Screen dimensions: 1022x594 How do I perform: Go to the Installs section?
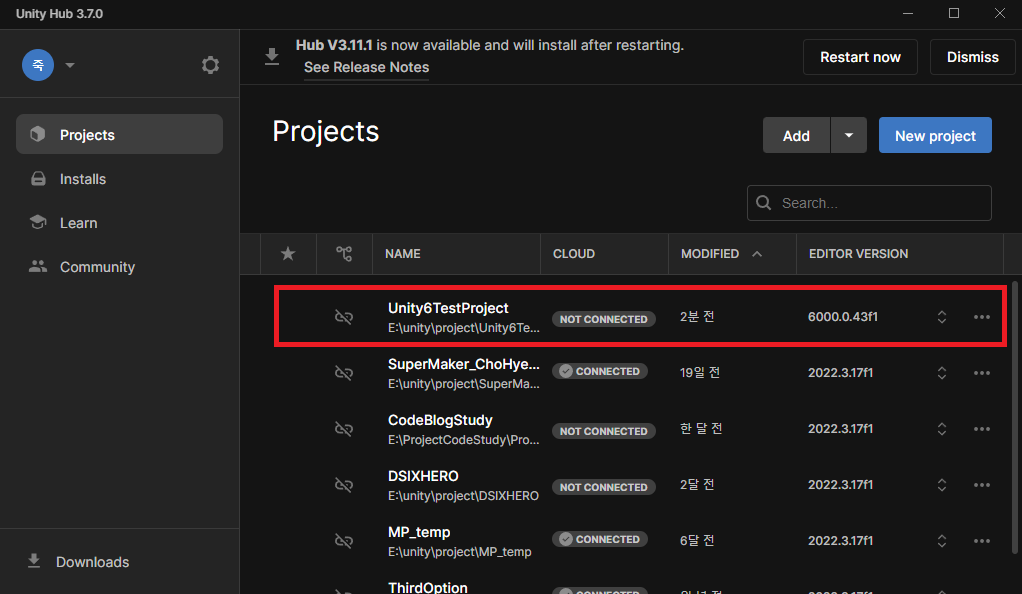pyautogui.click(x=119, y=179)
